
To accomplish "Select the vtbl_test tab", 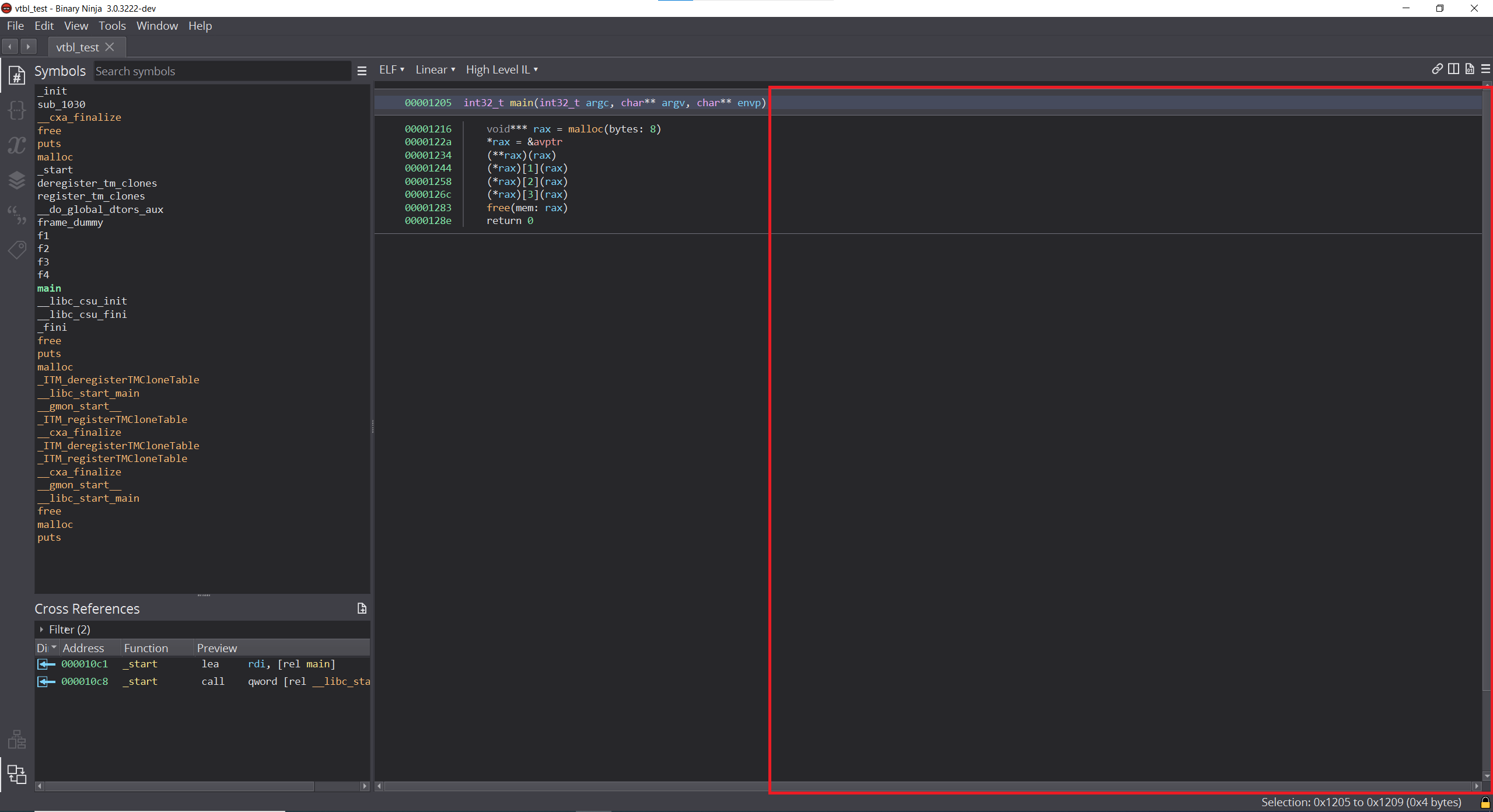I will tap(78, 47).
